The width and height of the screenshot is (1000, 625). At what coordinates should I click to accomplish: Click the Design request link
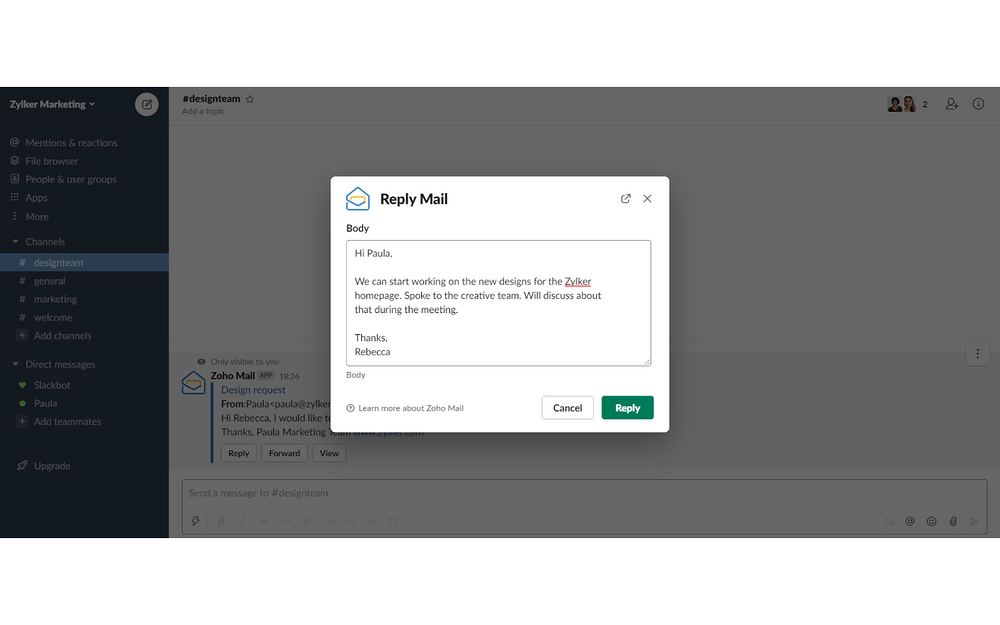253,390
